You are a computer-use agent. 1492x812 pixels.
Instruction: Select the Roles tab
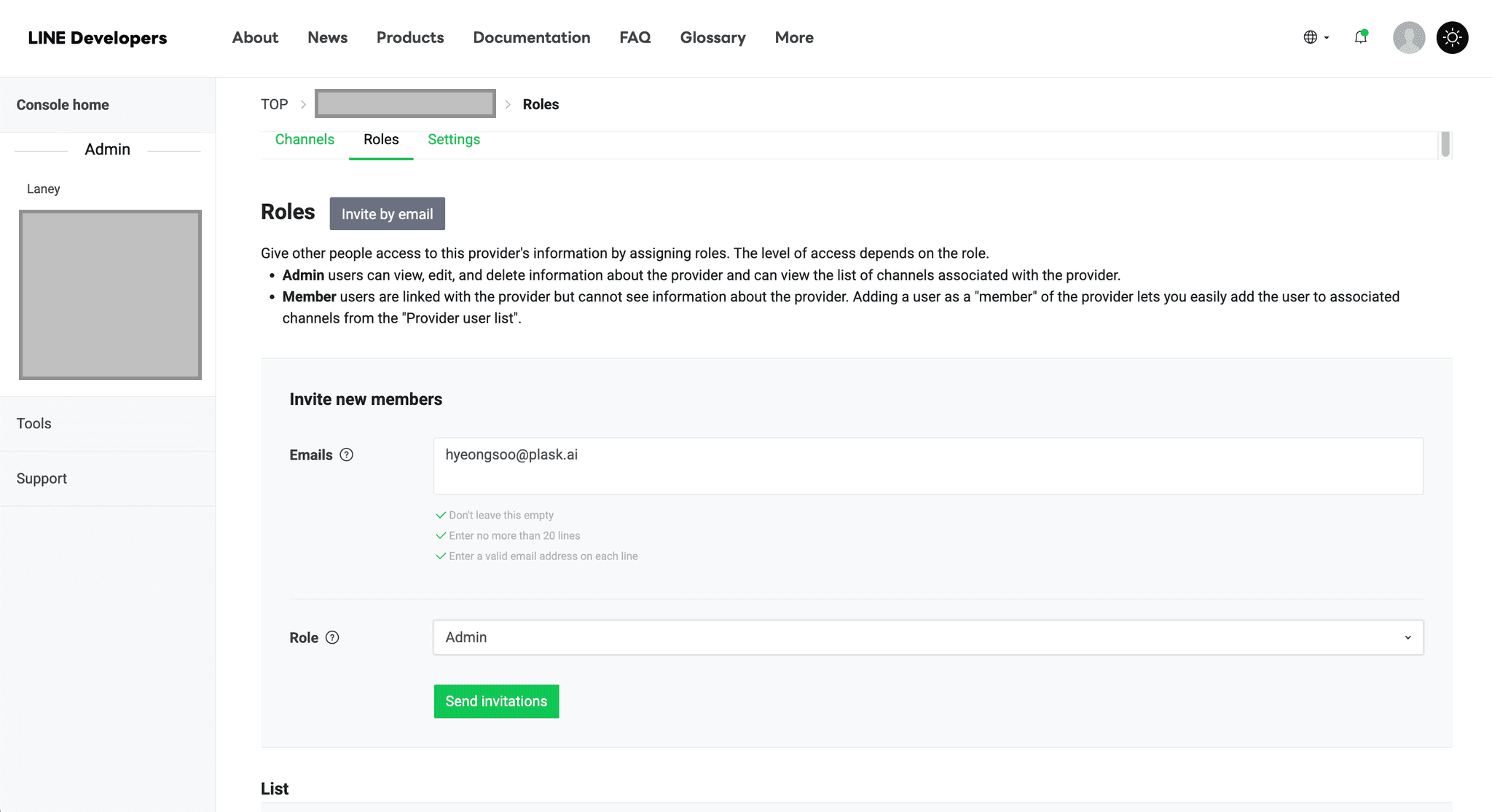tap(381, 139)
